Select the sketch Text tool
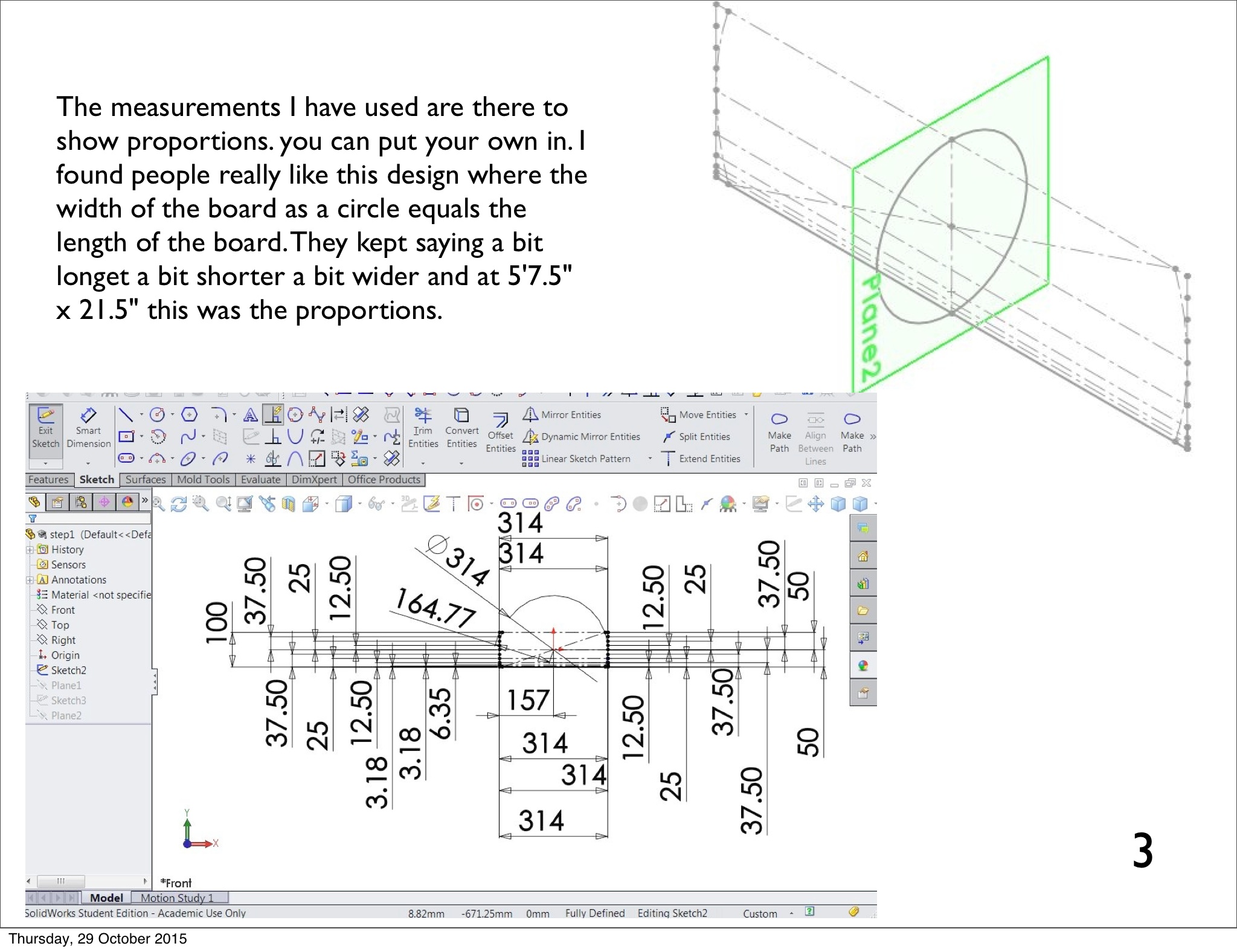The width and height of the screenshot is (1237, 952). pyautogui.click(x=250, y=415)
